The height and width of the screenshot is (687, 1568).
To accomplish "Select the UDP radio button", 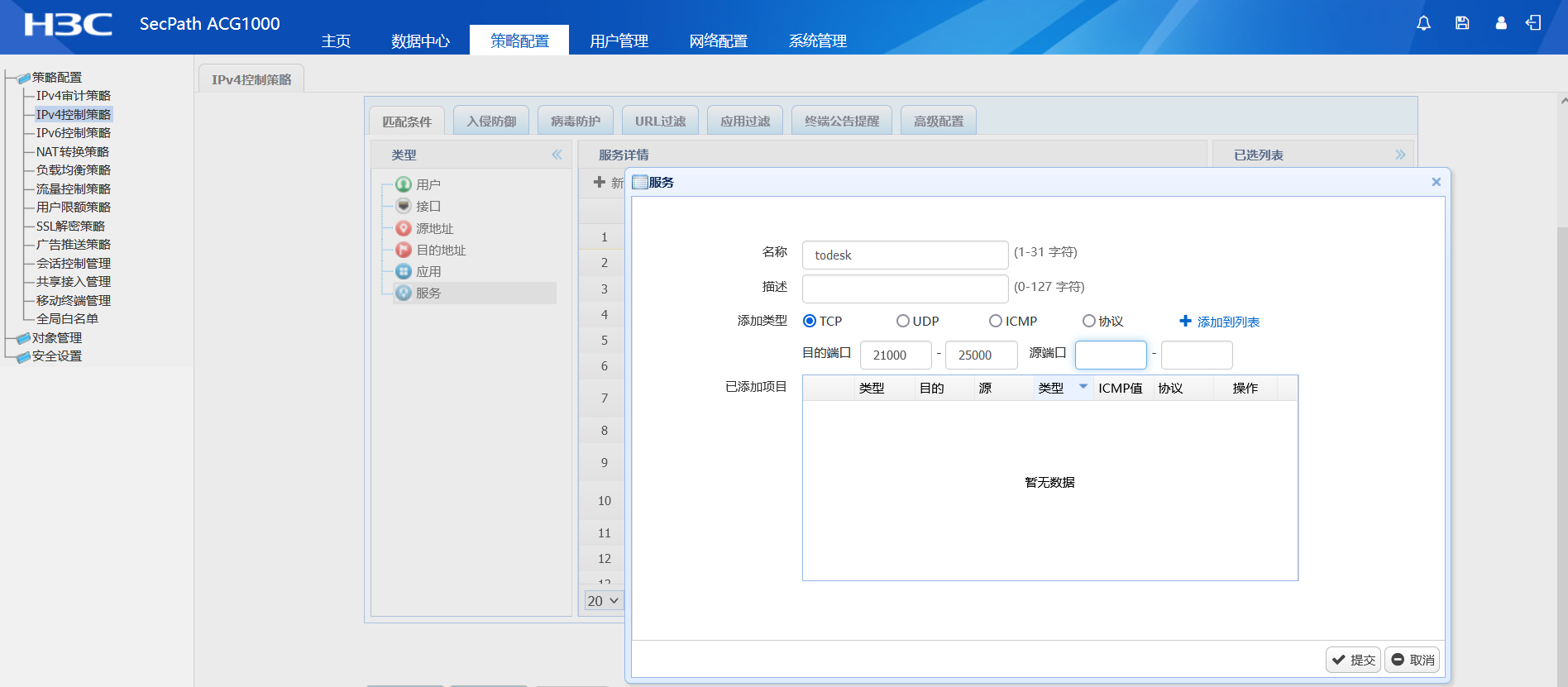I will tap(903, 321).
